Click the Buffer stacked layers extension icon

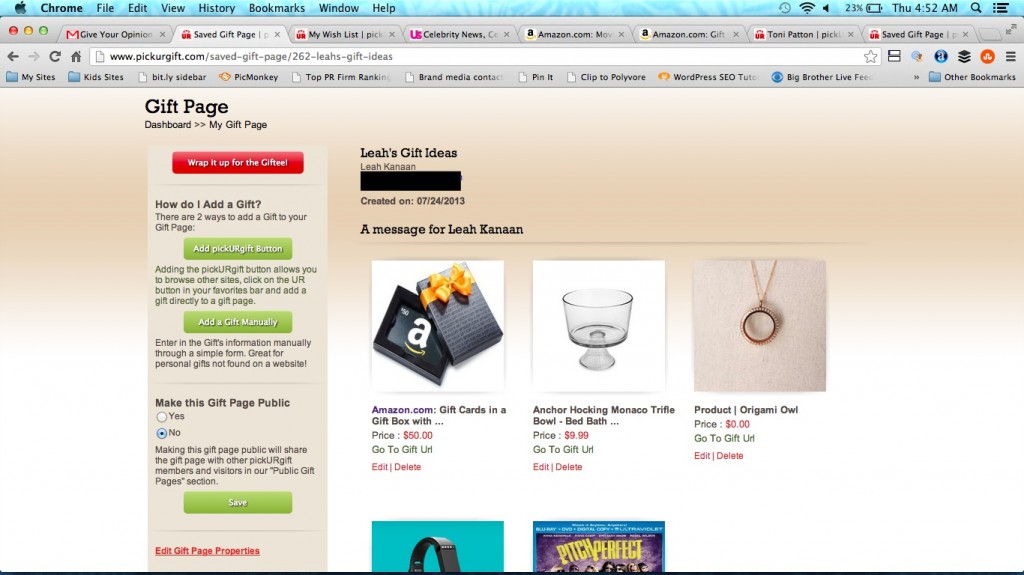click(x=964, y=57)
